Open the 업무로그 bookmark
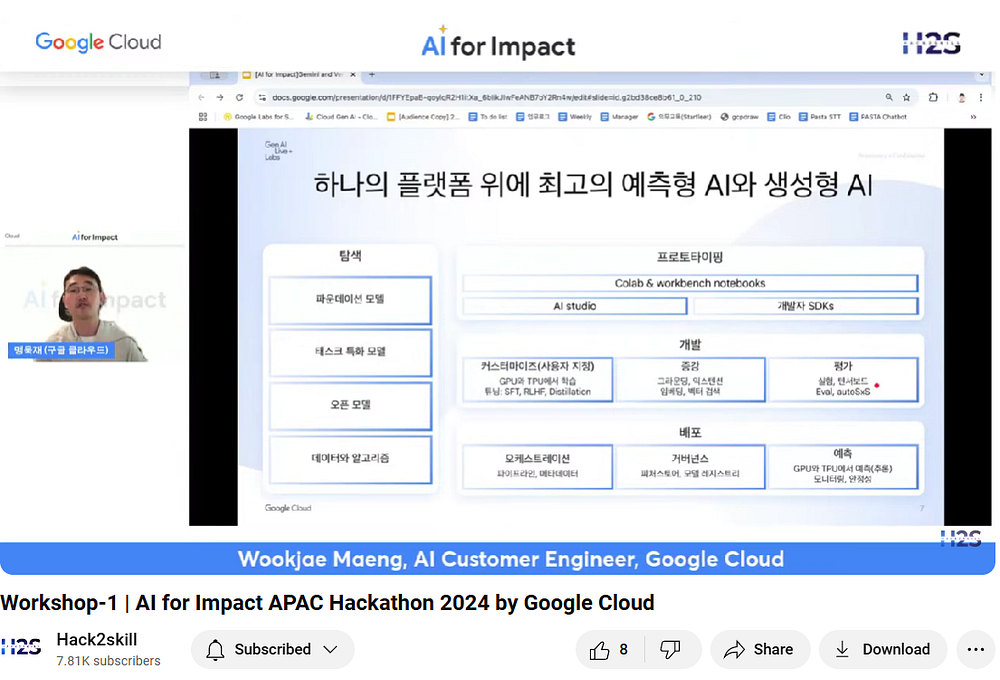The height and width of the screenshot is (680, 1000). tap(533, 117)
